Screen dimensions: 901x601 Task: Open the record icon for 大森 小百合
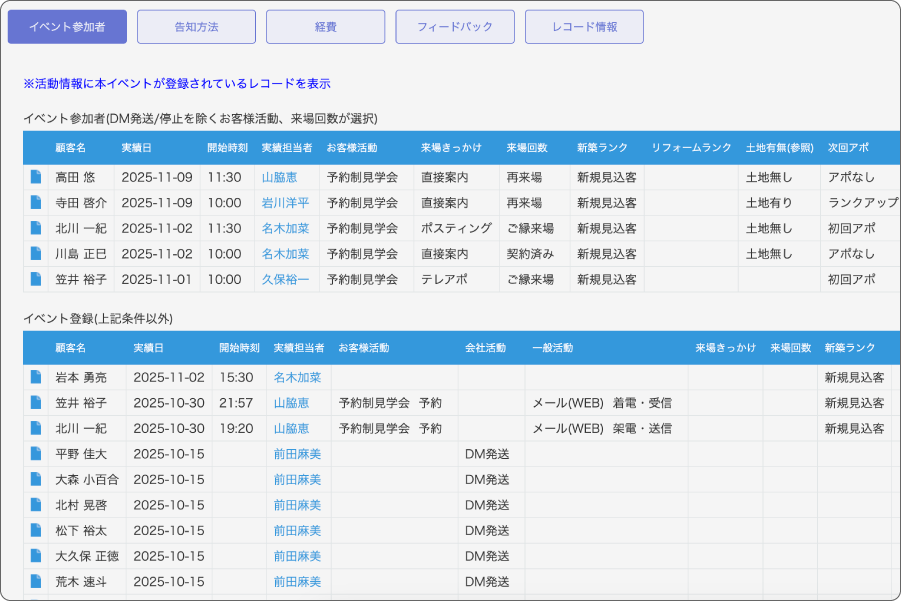36,479
